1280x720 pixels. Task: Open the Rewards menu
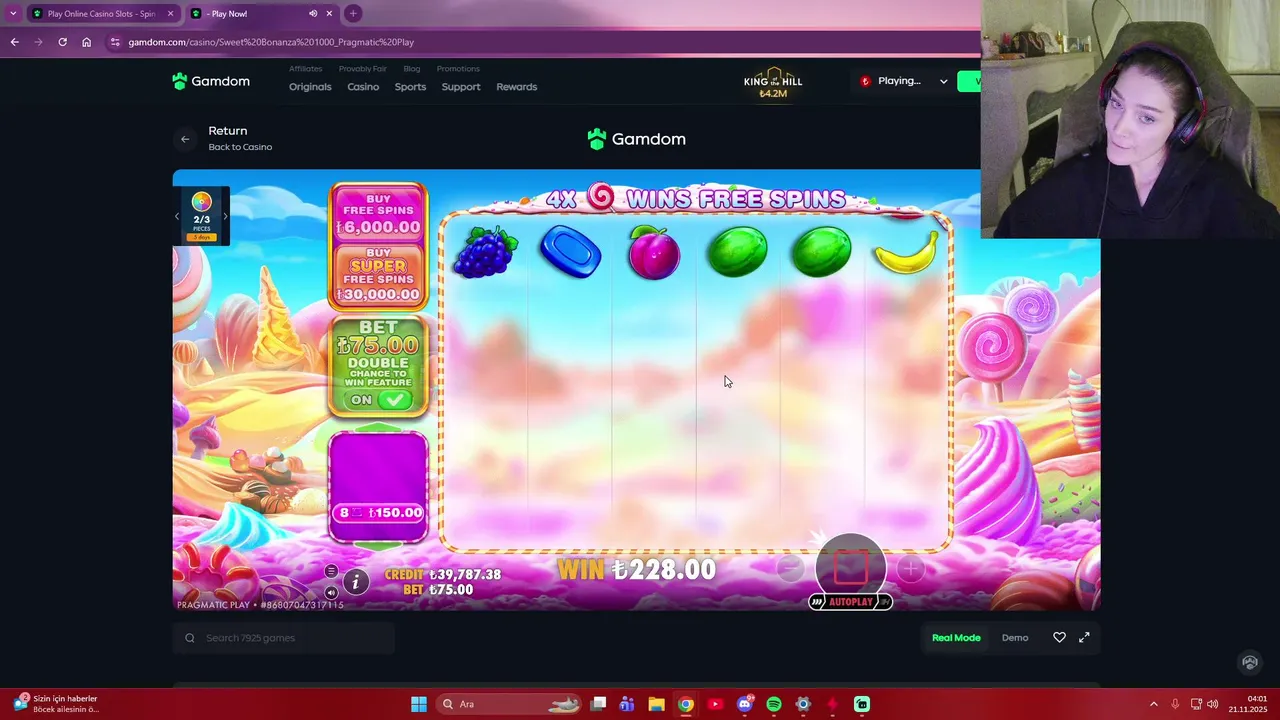coord(517,87)
